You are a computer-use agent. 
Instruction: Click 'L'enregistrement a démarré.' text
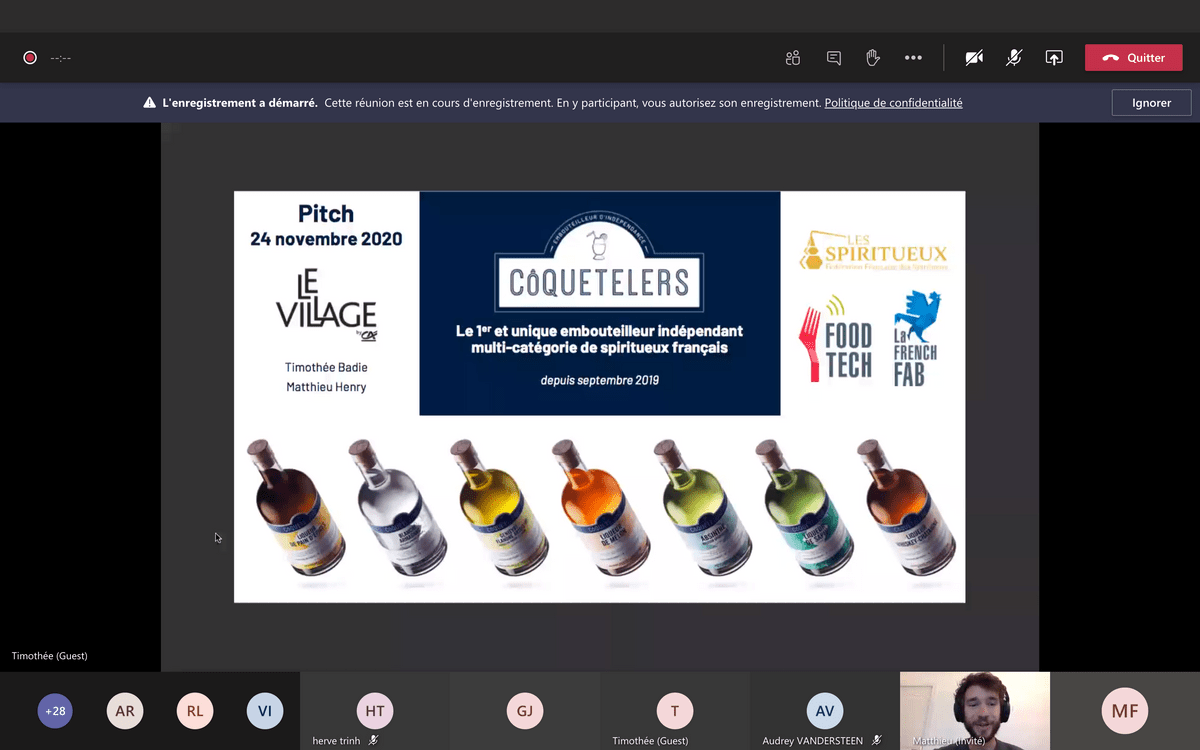tap(240, 103)
